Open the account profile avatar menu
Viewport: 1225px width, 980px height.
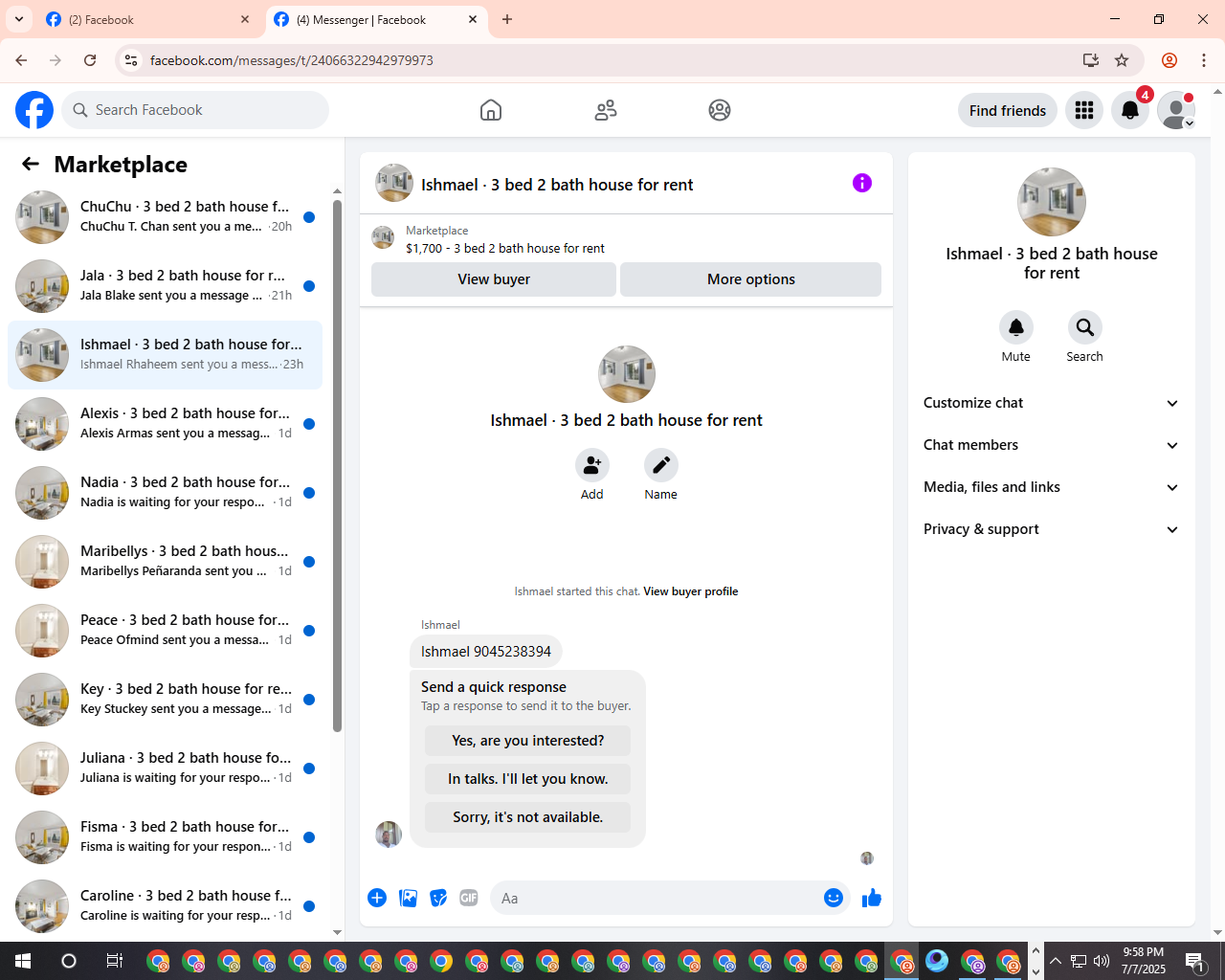click(x=1176, y=110)
